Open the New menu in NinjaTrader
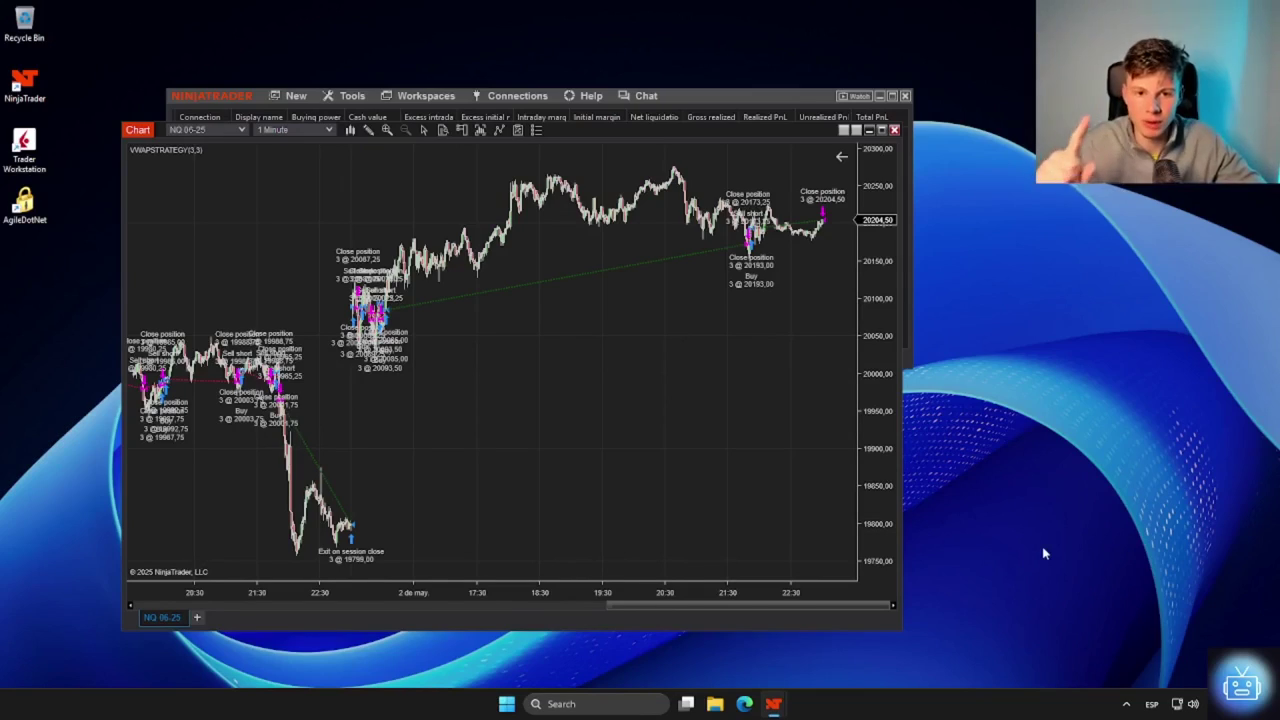This screenshot has height=720, width=1280. 288,96
